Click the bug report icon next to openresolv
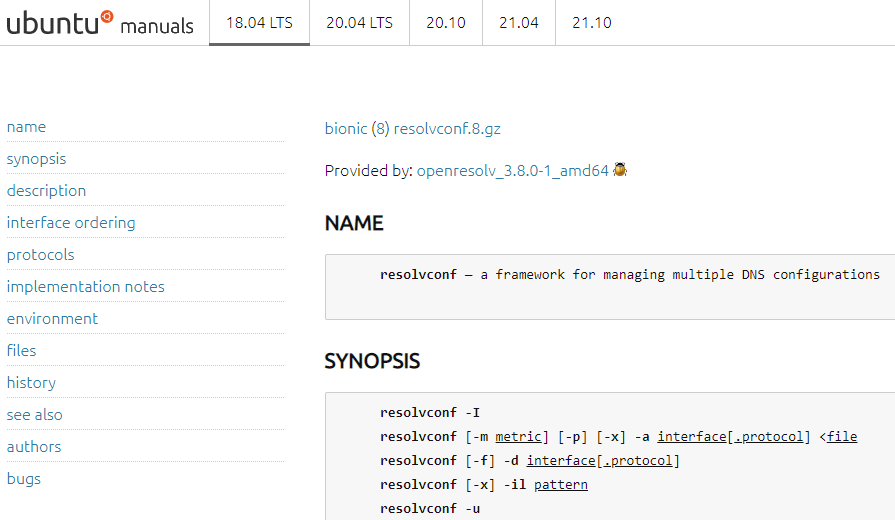Viewport: 895px width, 520px height. 620,170
